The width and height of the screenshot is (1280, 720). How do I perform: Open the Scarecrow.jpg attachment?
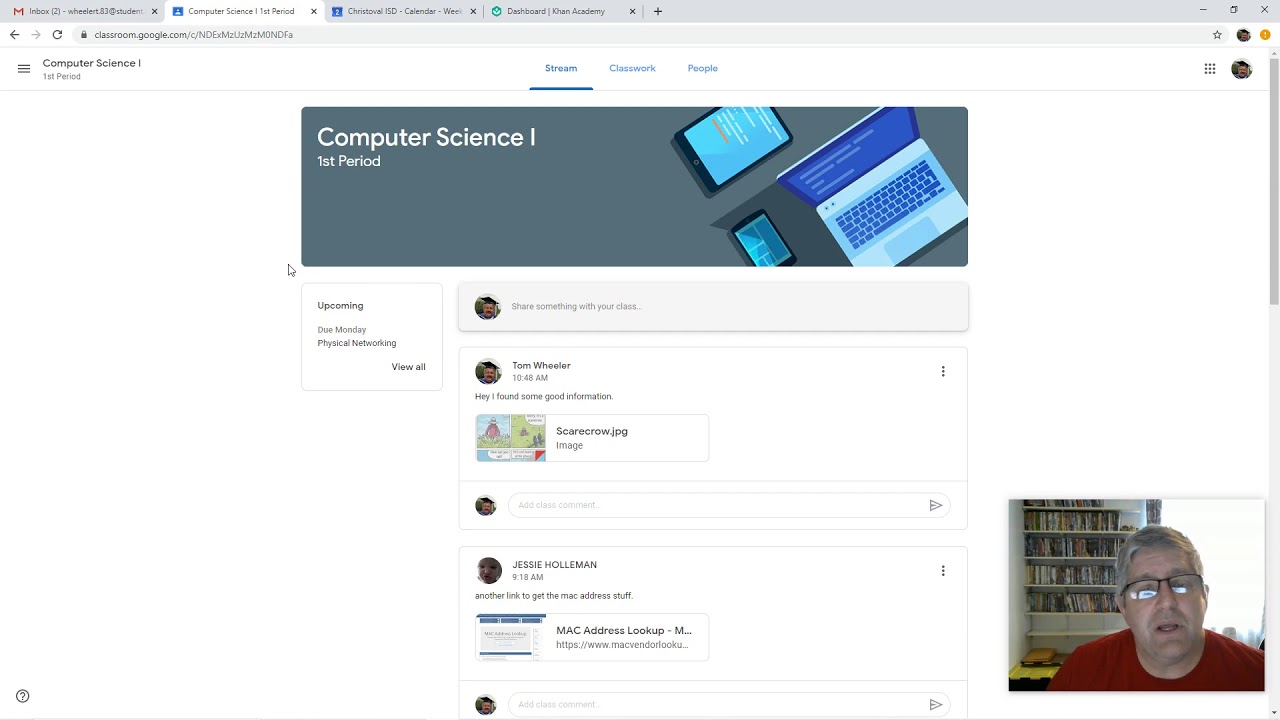[x=592, y=439]
